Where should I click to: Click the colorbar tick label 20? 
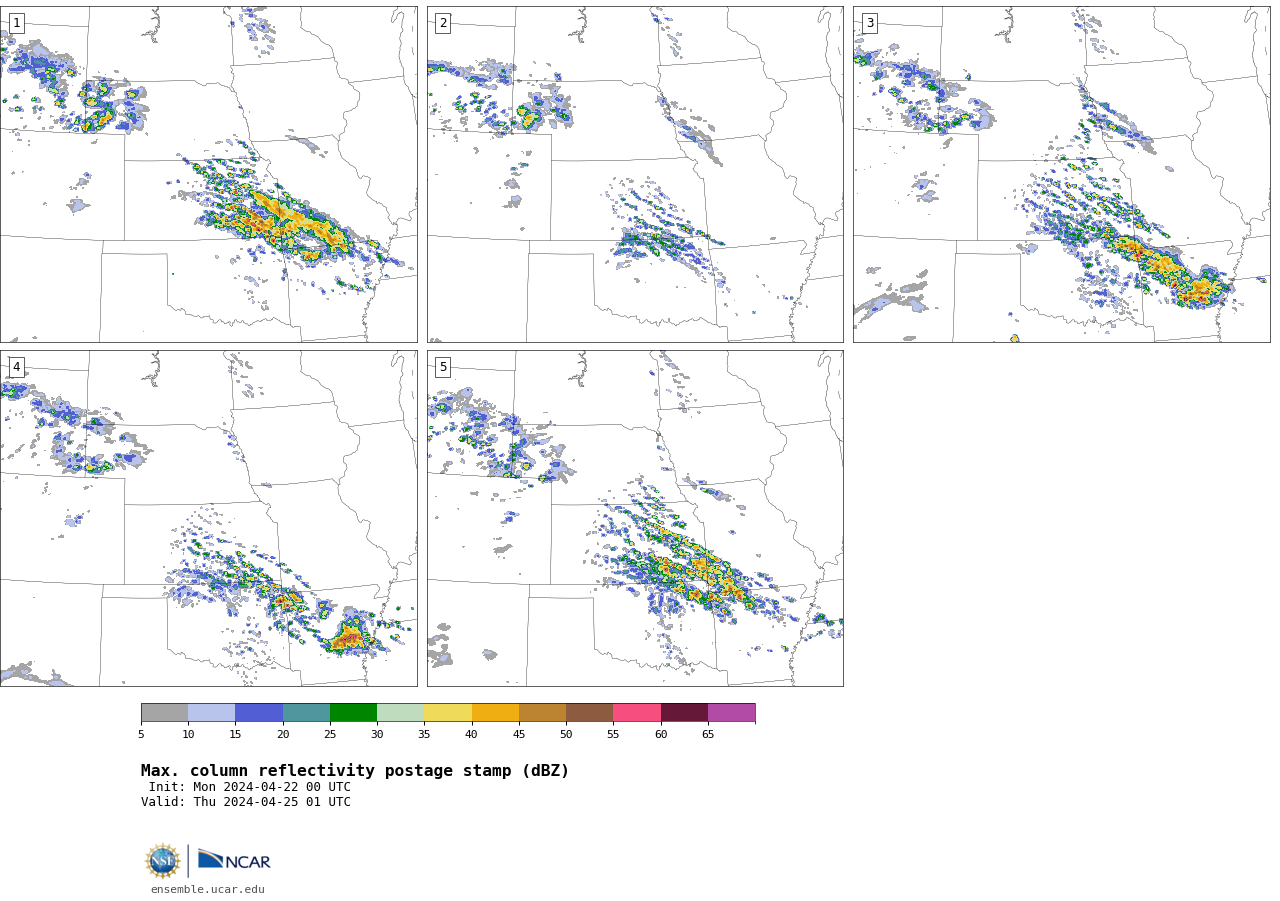point(283,735)
